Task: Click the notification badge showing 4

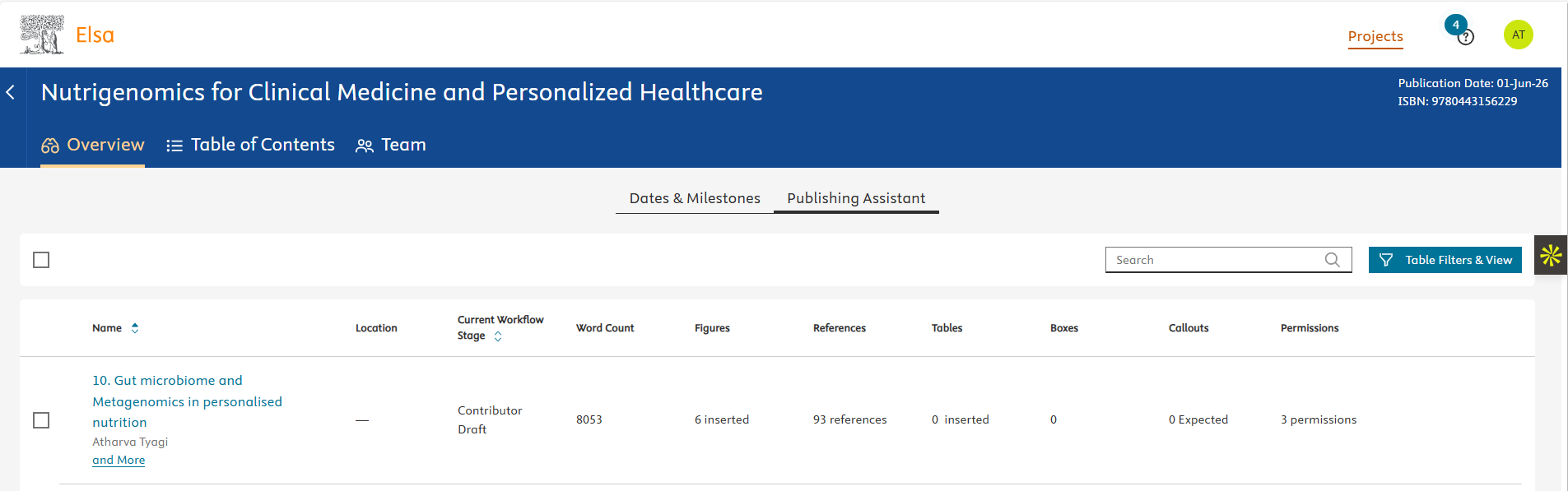Action: pyautogui.click(x=1455, y=25)
